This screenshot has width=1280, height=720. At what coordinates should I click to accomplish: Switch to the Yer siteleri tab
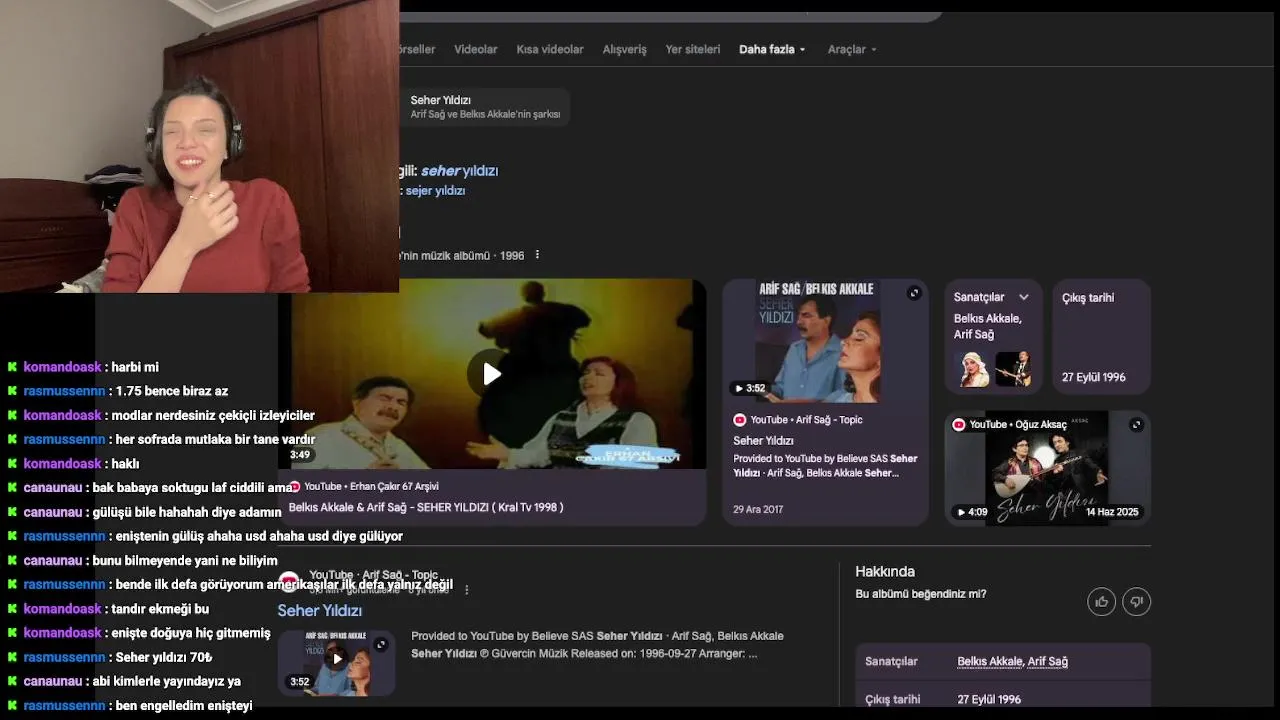tap(693, 49)
